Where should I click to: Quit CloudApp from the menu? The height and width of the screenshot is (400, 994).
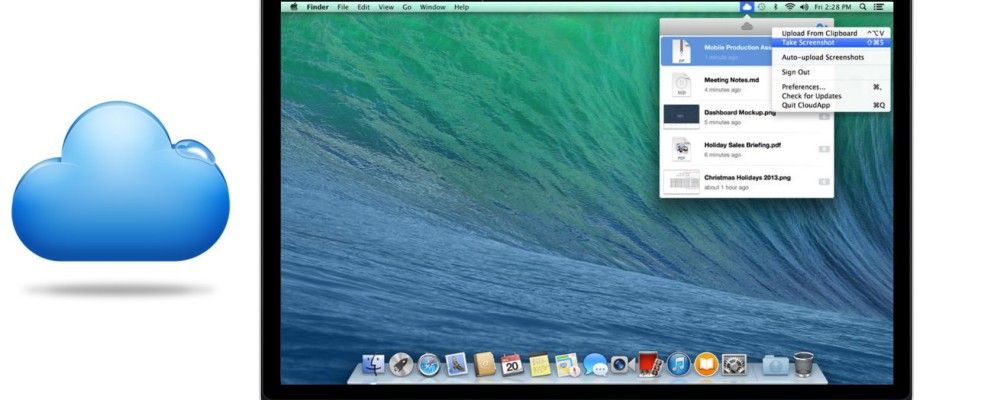(805, 105)
